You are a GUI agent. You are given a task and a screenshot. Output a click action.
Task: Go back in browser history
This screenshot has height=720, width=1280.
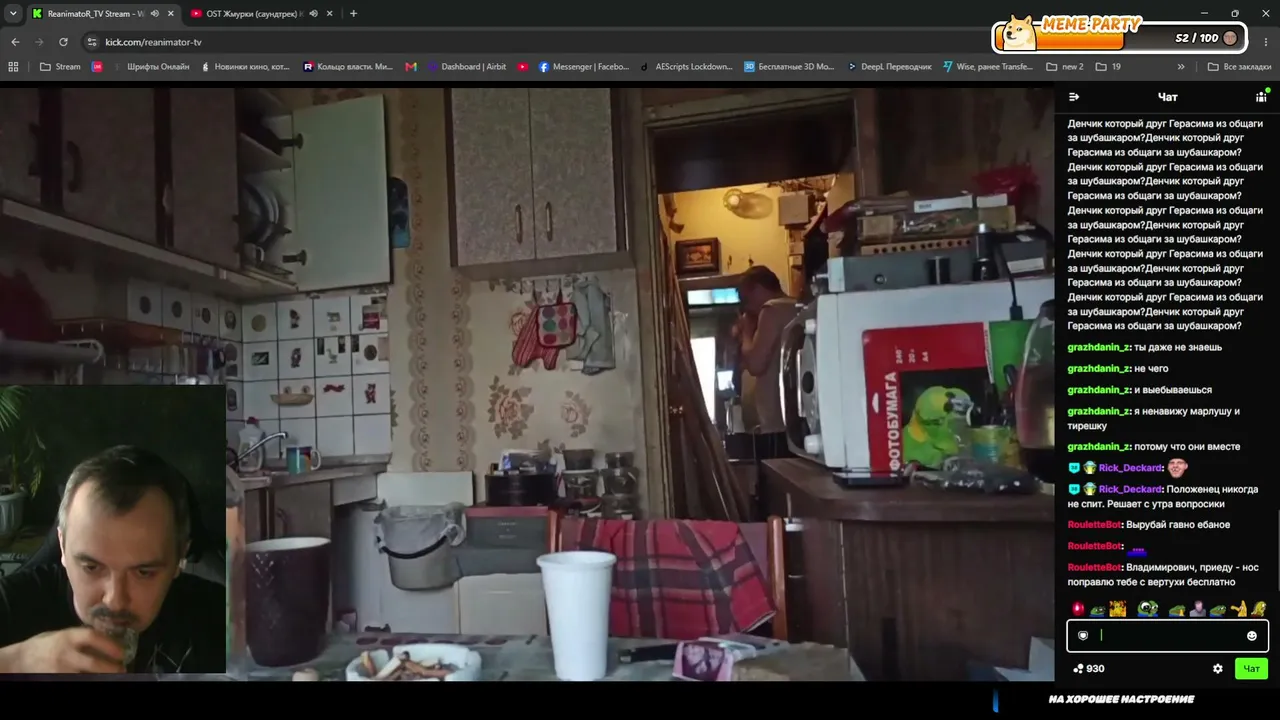click(x=15, y=42)
